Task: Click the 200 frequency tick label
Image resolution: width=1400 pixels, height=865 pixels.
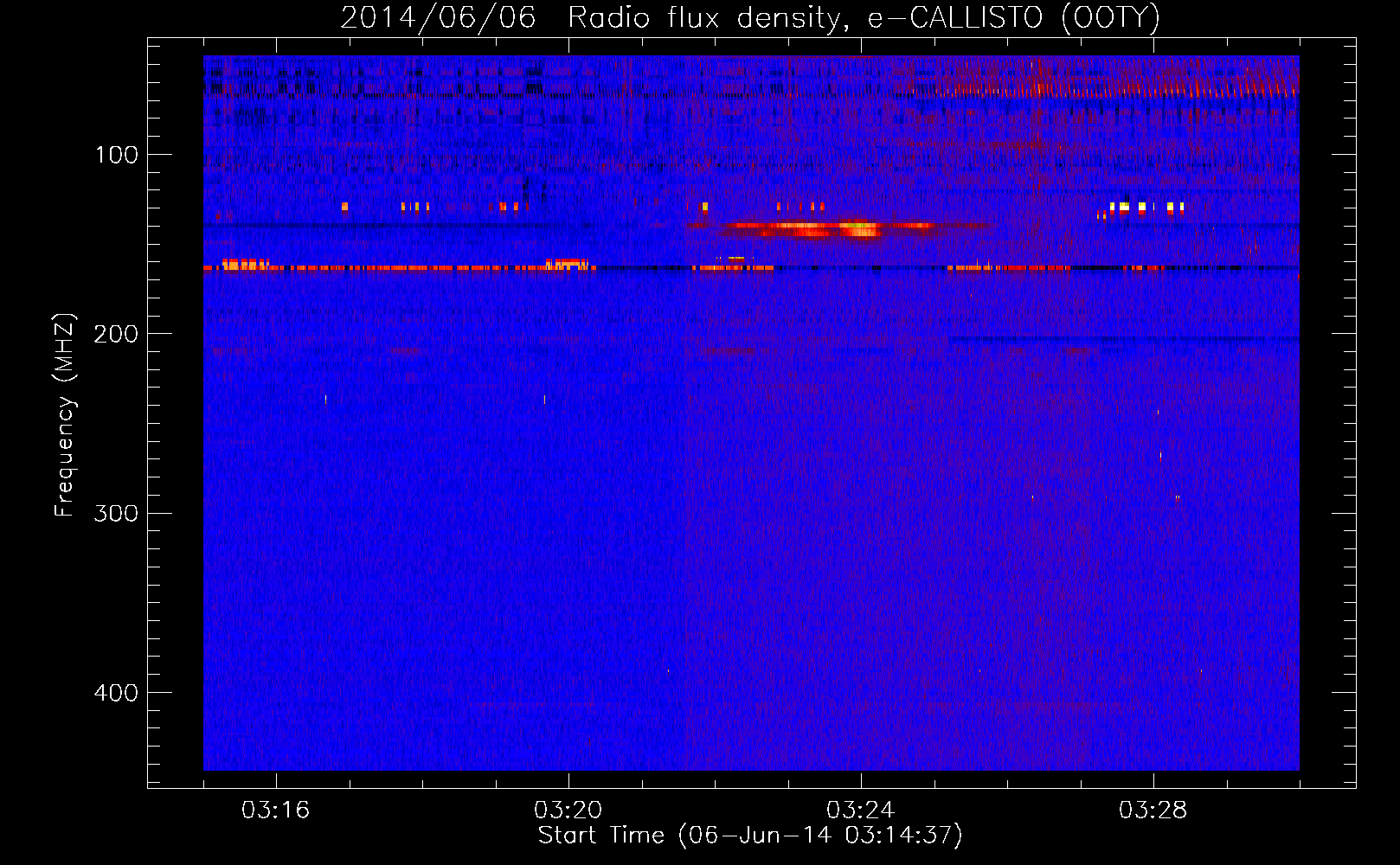Action: pyautogui.click(x=116, y=334)
